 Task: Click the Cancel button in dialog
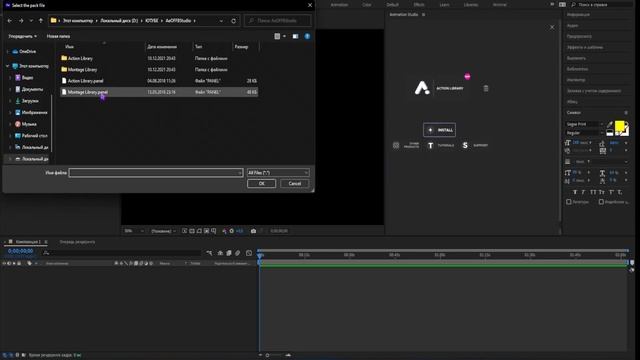coord(295,184)
